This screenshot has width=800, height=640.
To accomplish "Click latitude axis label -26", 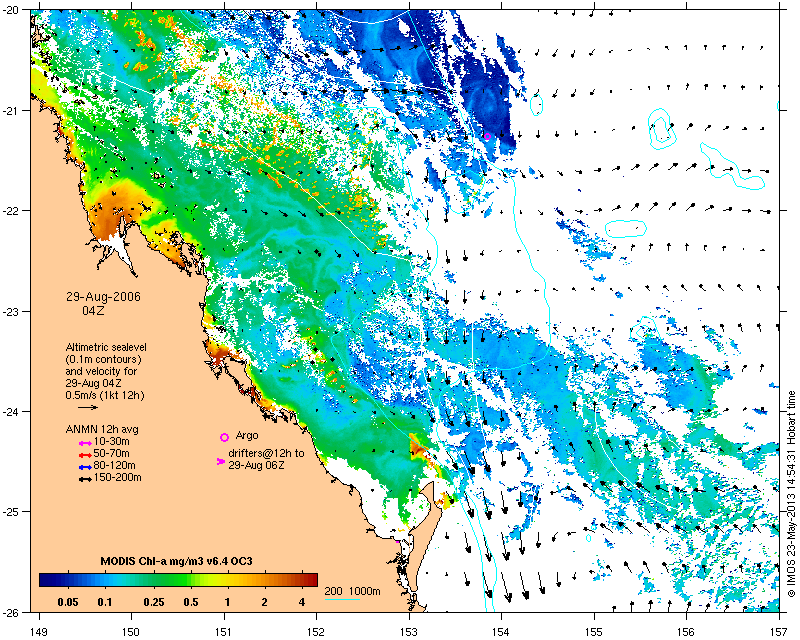I will pos(11,612).
